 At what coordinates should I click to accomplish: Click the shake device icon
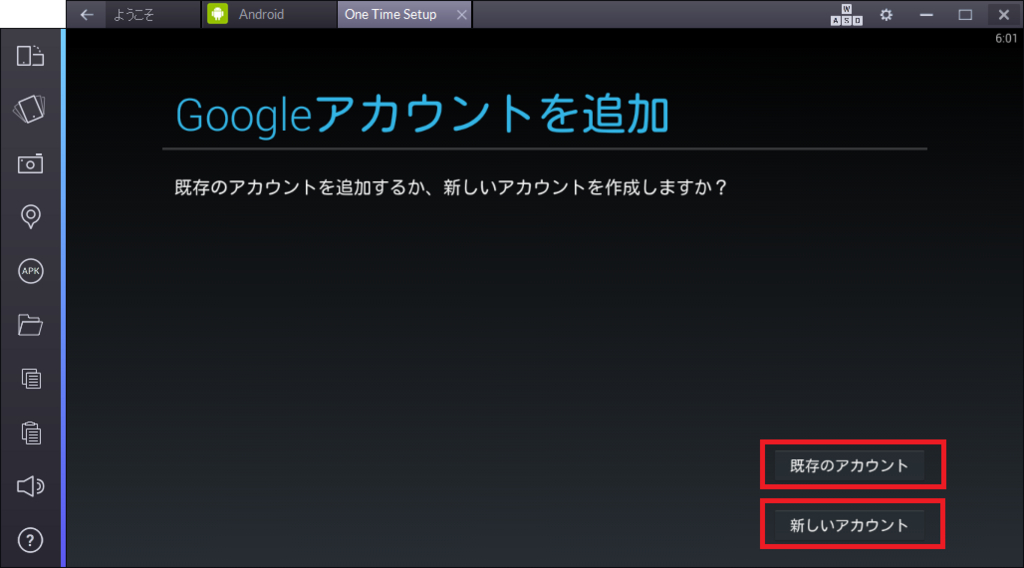pos(30,109)
